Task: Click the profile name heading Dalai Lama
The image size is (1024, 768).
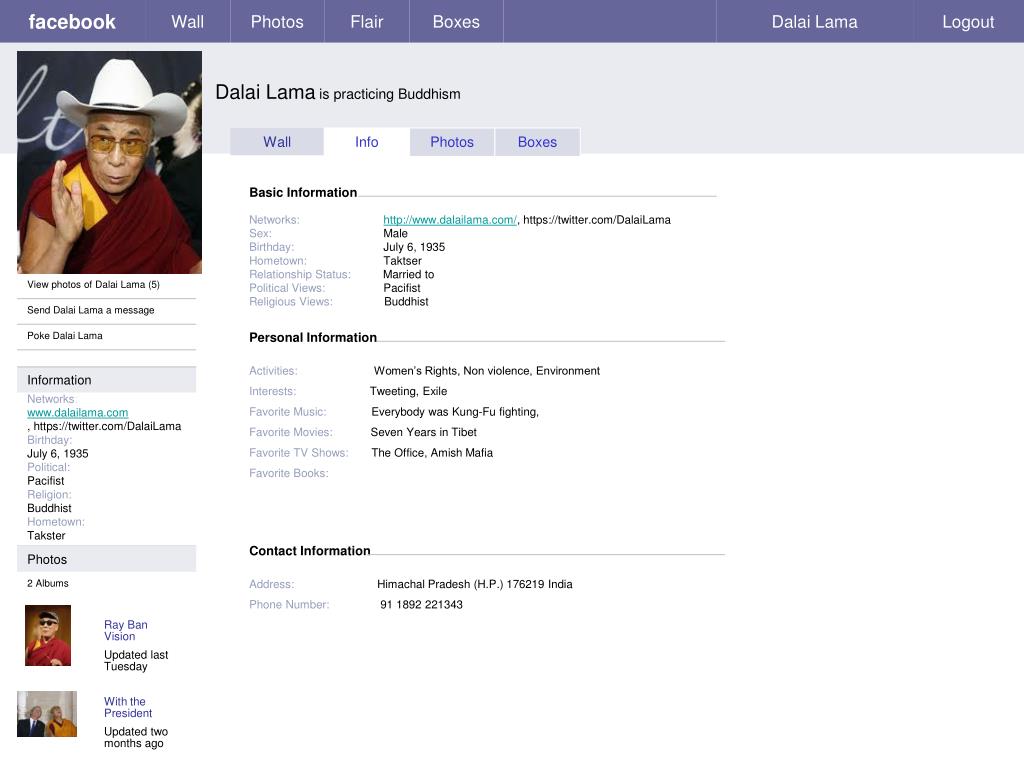Action: coord(265,92)
